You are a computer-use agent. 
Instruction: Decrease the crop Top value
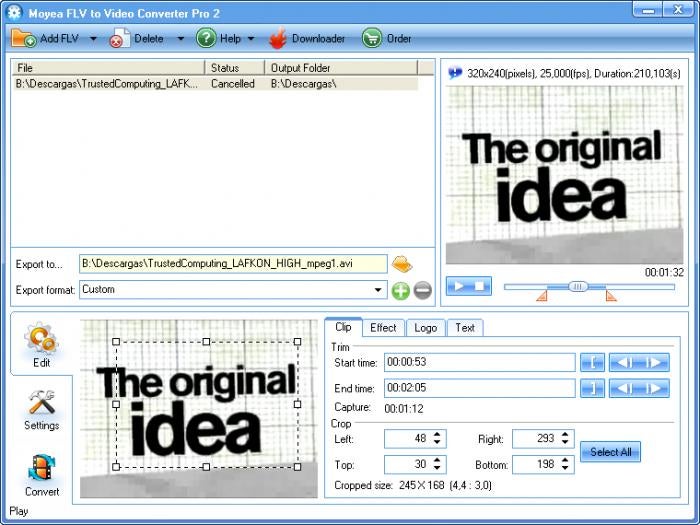(437, 468)
